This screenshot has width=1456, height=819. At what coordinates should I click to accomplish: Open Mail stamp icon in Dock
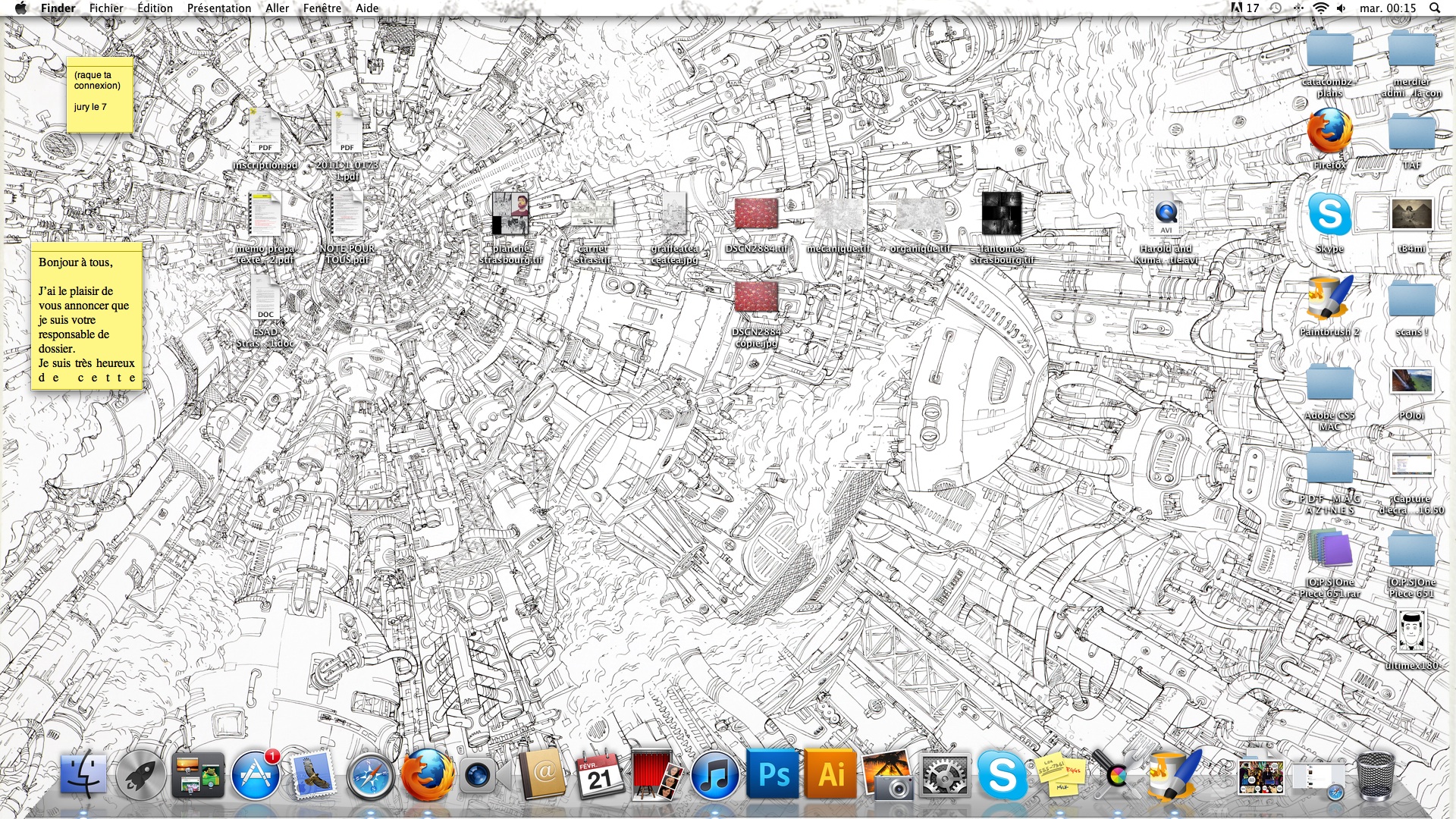(312, 775)
